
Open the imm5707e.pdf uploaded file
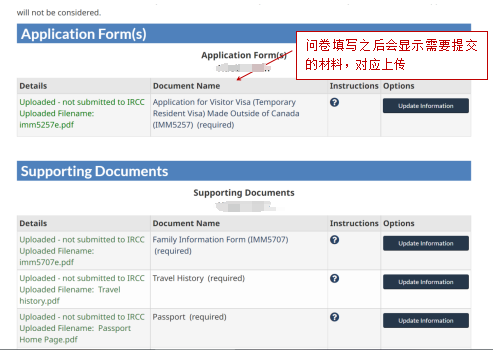47,262
